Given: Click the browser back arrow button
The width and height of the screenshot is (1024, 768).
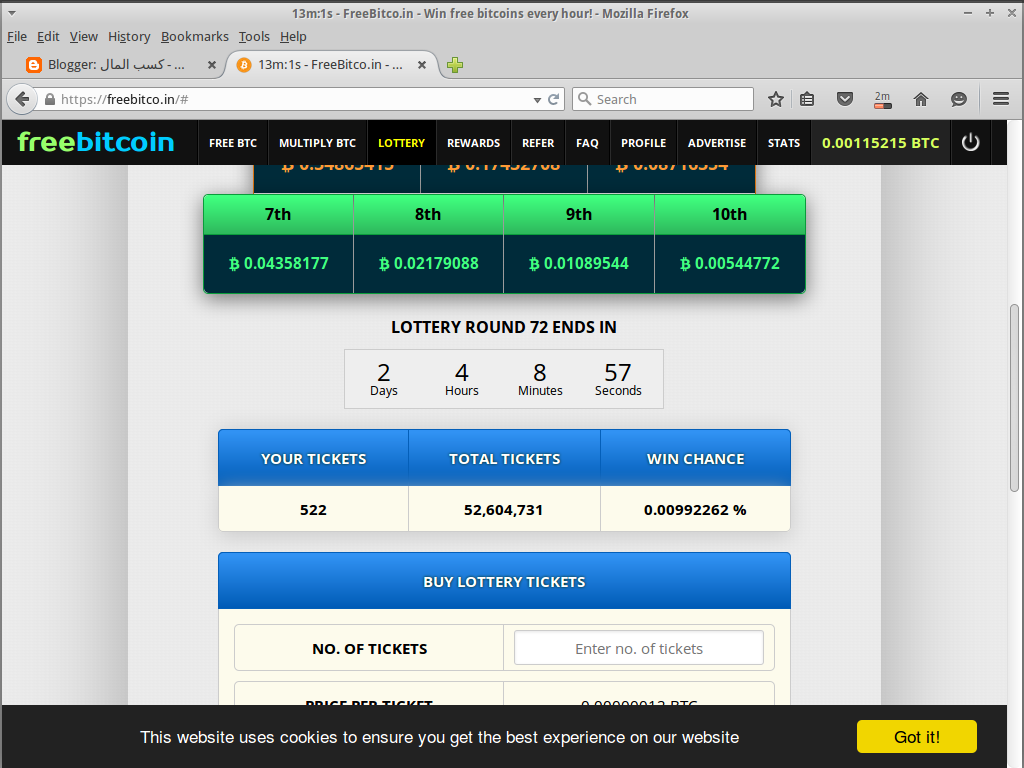Looking at the screenshot, I should 22,99.
